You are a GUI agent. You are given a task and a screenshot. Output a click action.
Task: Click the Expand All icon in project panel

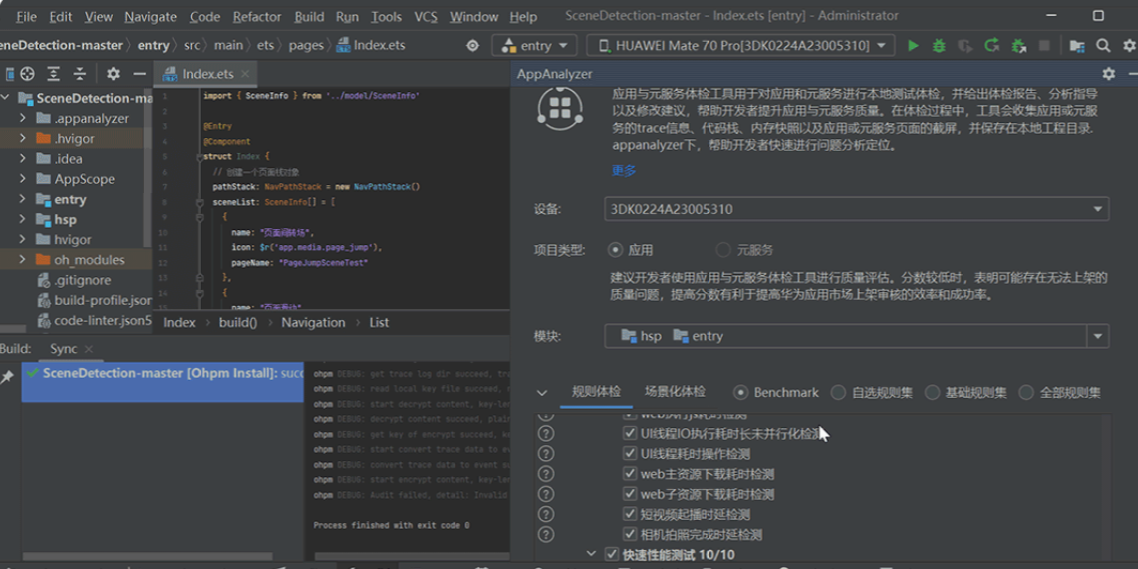pos(53,74)
